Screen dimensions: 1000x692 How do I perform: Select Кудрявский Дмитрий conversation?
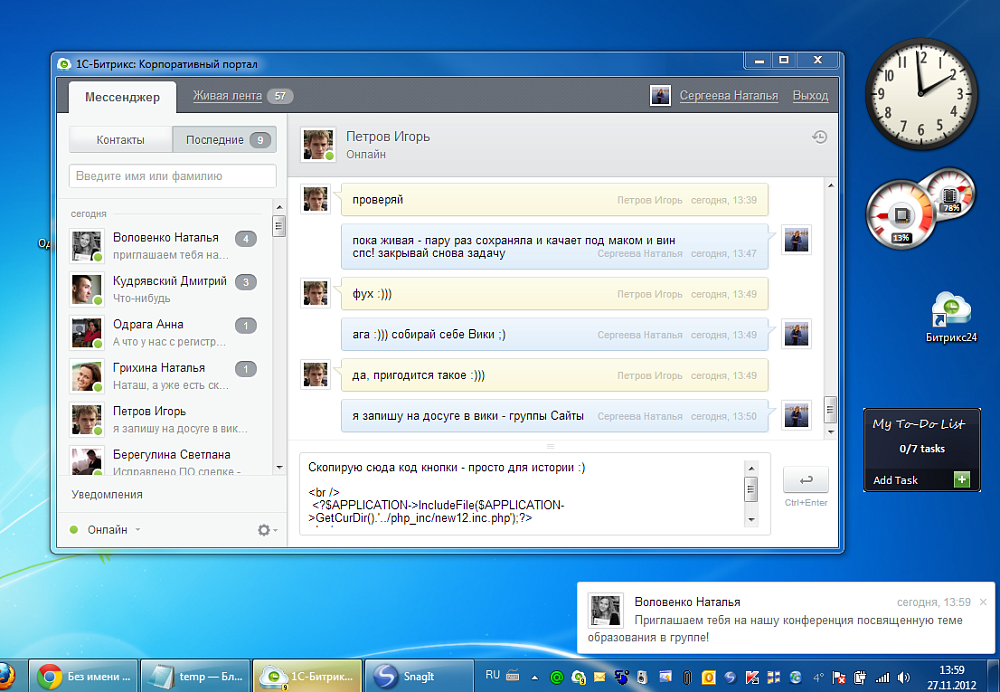click(x=163, y=289)
